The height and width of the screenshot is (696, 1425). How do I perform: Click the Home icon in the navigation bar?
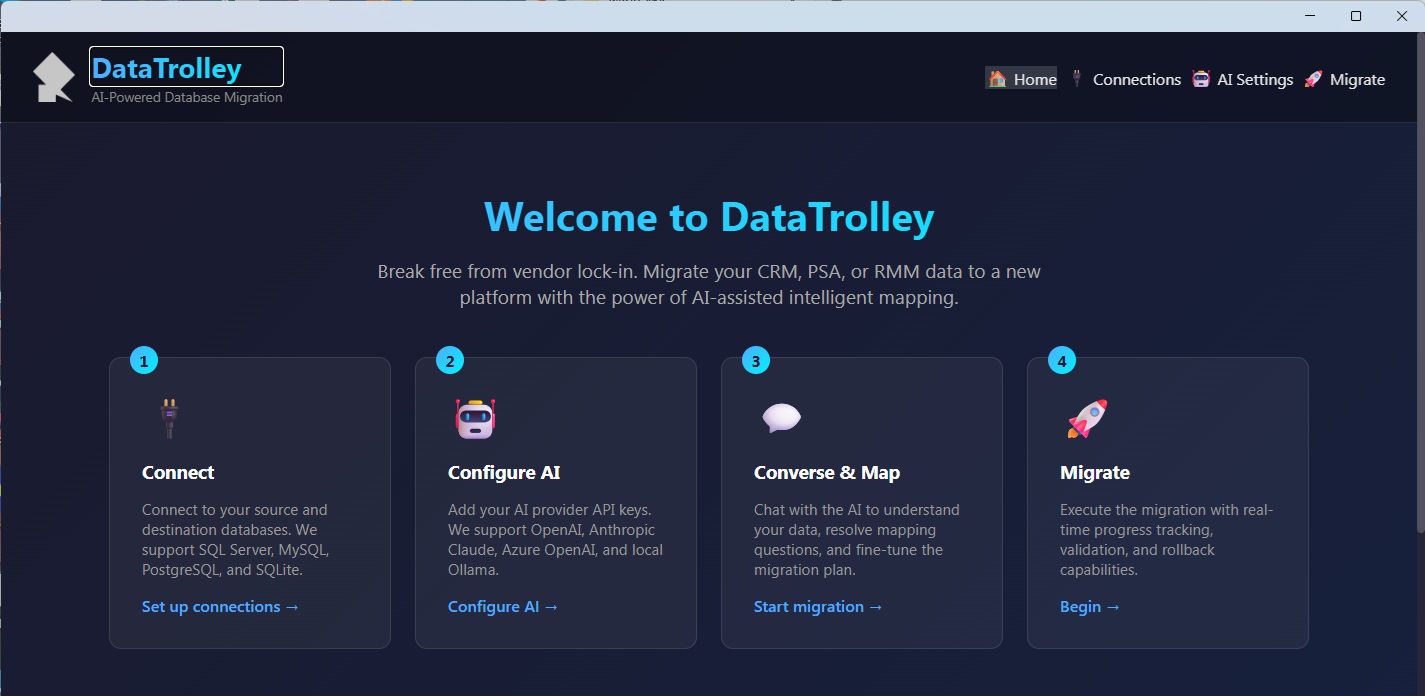996,78
